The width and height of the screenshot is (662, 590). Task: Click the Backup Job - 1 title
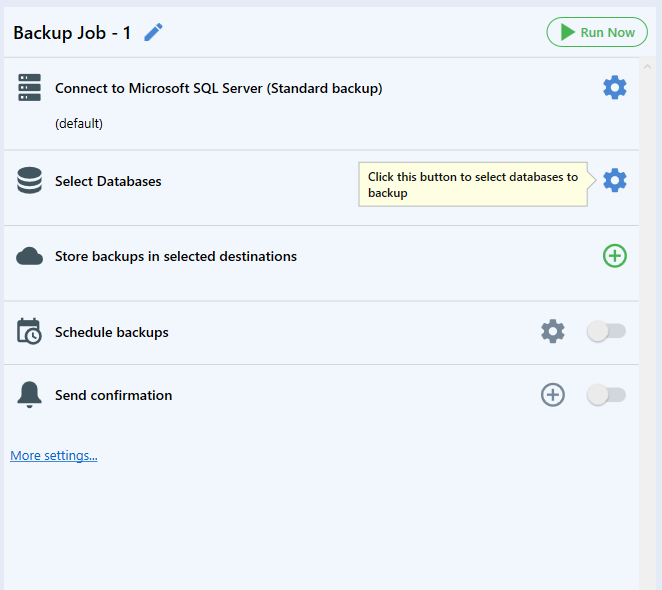(x=72, y=33)
